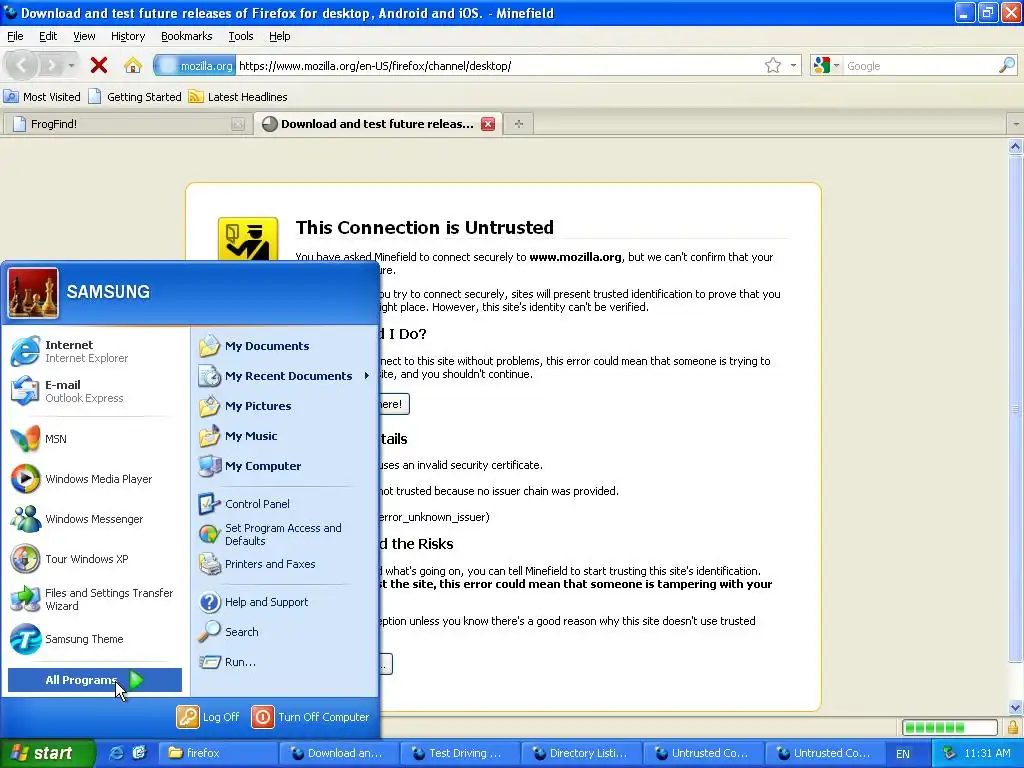This screenshot has width=1024, height=768.
Task: Click Internet Explorer quick launch icon
Action: point(116,753)
